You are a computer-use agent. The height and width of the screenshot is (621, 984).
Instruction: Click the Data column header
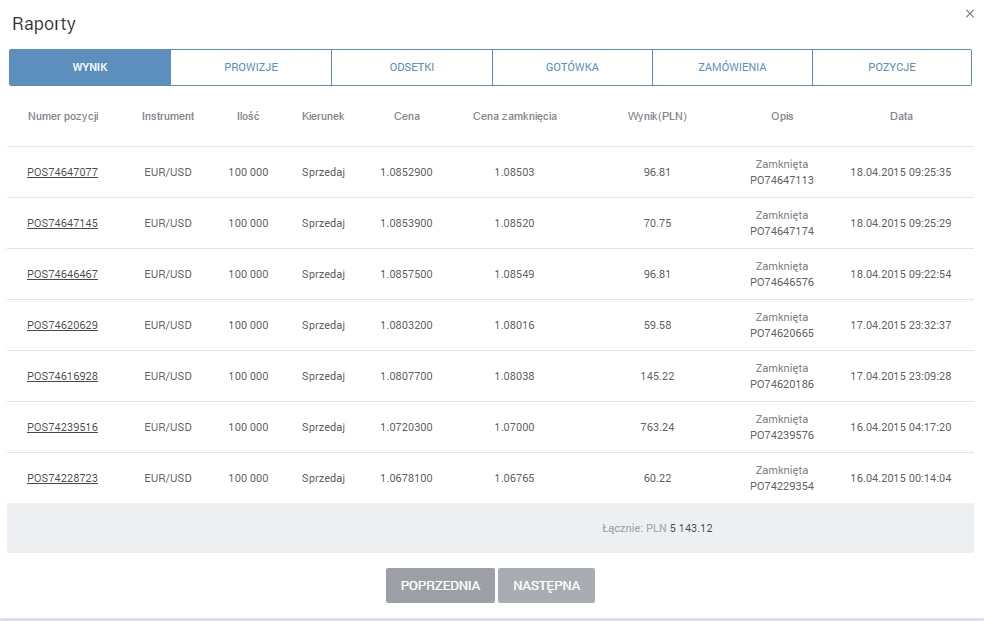[x=901, y=116]
